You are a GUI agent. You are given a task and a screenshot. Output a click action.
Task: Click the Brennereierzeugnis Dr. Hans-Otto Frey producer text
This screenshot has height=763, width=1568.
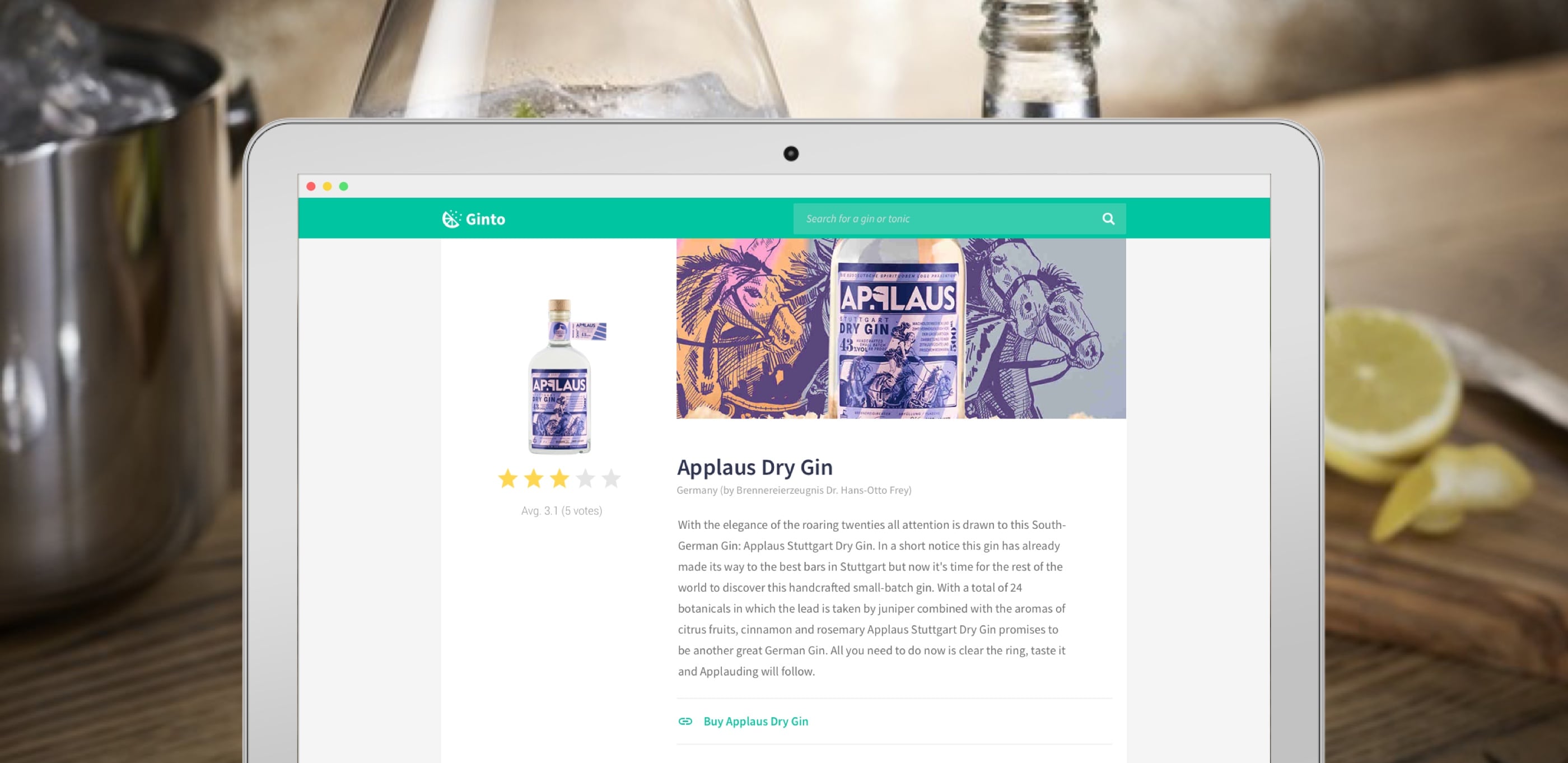(824, 490)
